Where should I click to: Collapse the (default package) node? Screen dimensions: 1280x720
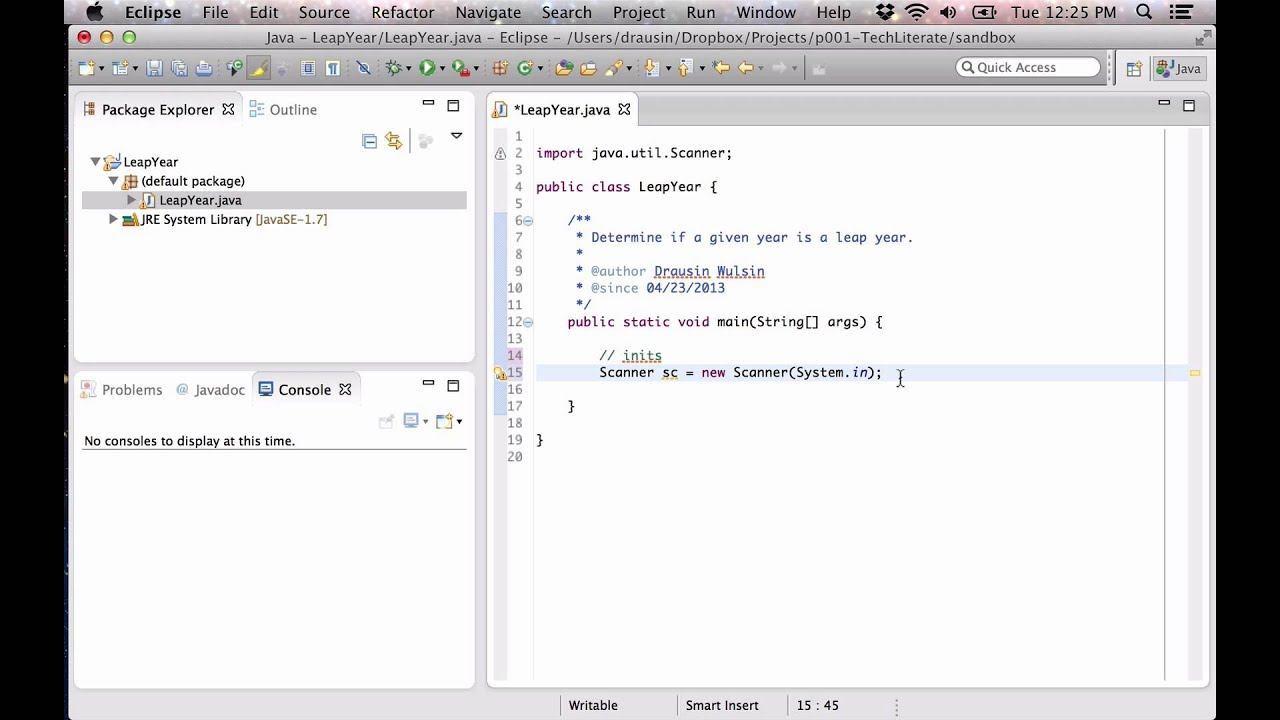113,181
